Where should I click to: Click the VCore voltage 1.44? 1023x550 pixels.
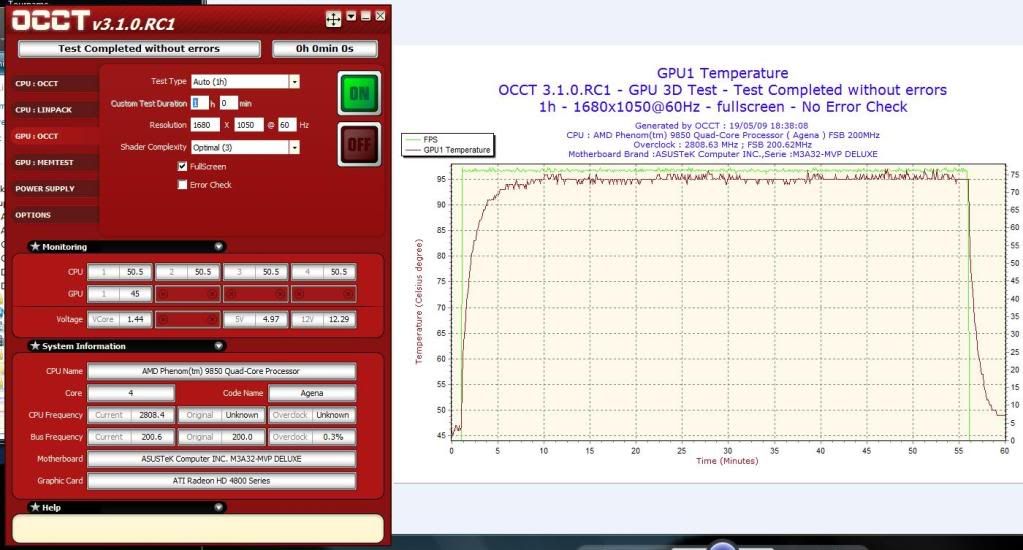(136, 319)
